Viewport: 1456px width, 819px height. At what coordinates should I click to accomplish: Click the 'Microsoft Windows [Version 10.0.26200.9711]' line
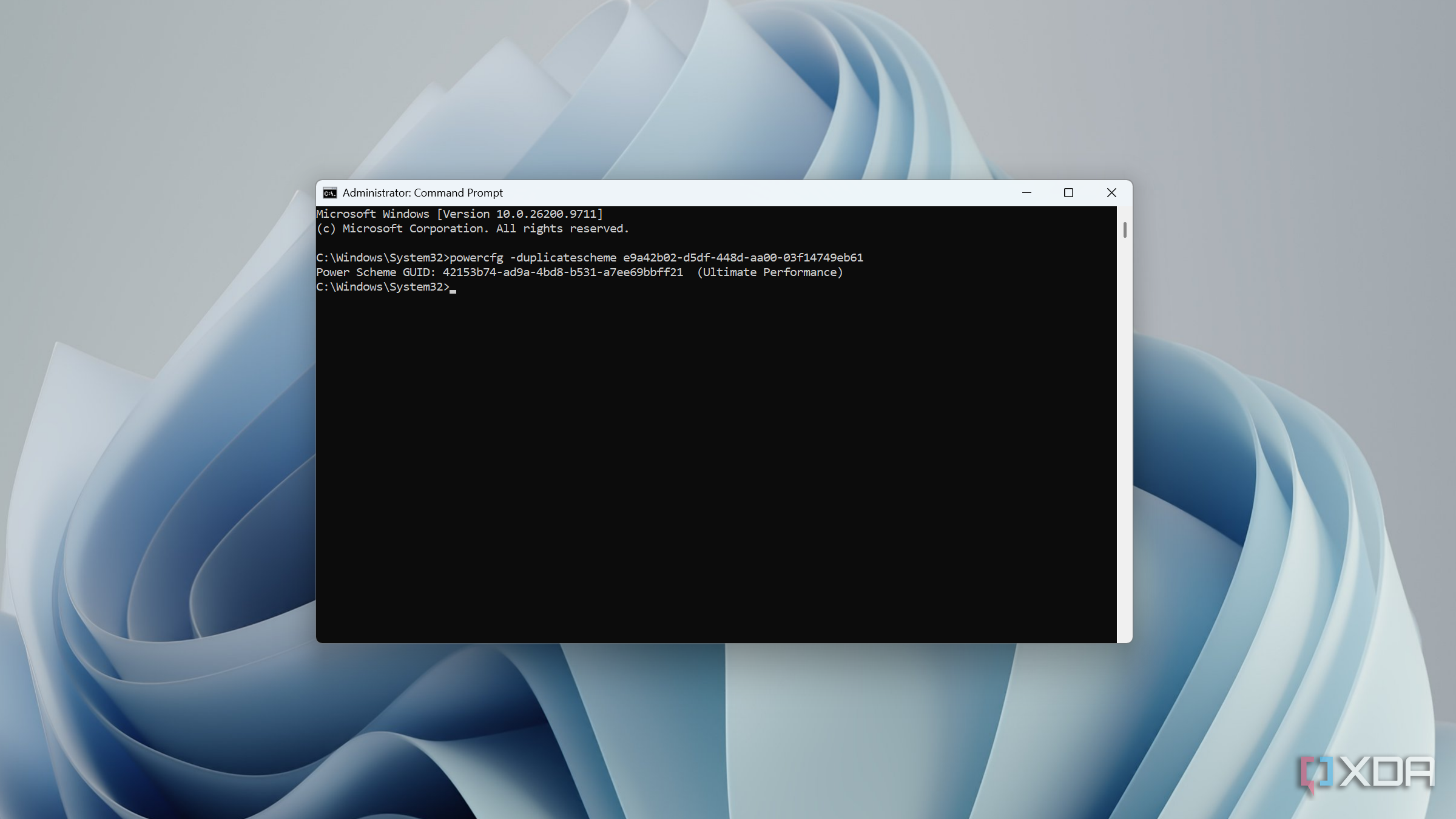(x=460, y=214)
